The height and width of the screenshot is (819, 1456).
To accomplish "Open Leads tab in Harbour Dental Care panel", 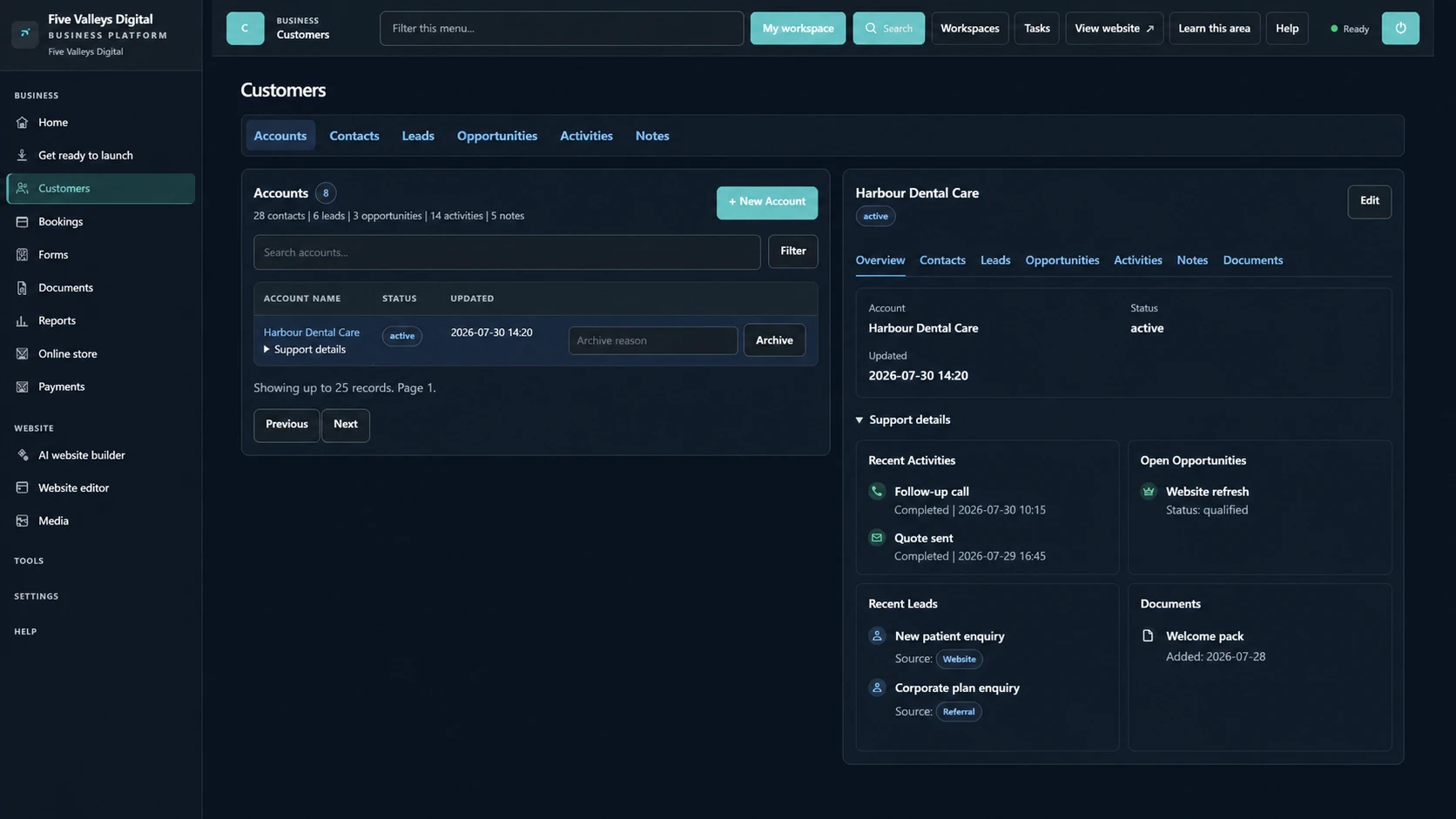I will pyautogui.click(x=995, y=260).
